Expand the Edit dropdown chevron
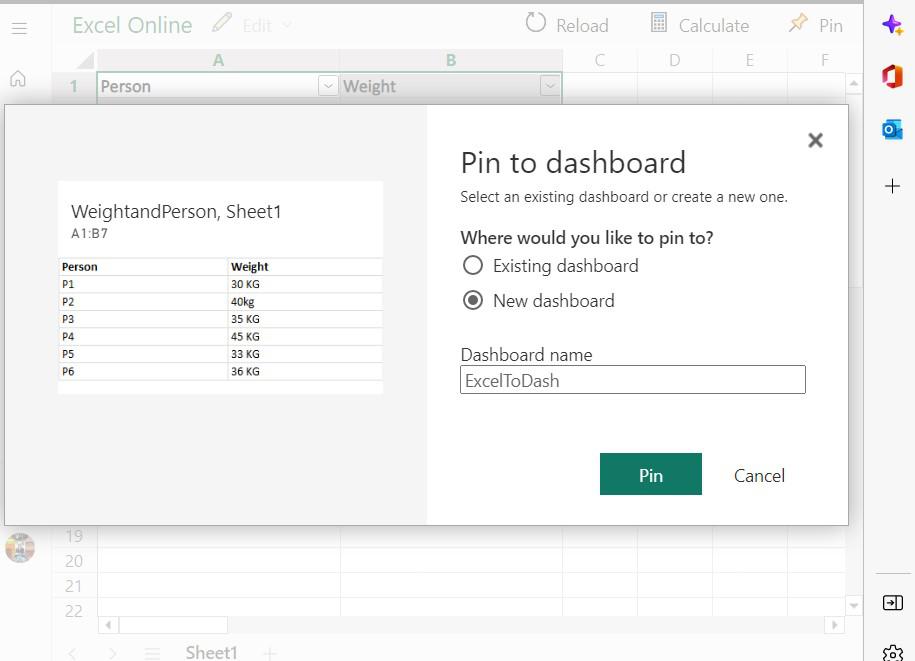The image size is (915, 661). click(287, 25)
